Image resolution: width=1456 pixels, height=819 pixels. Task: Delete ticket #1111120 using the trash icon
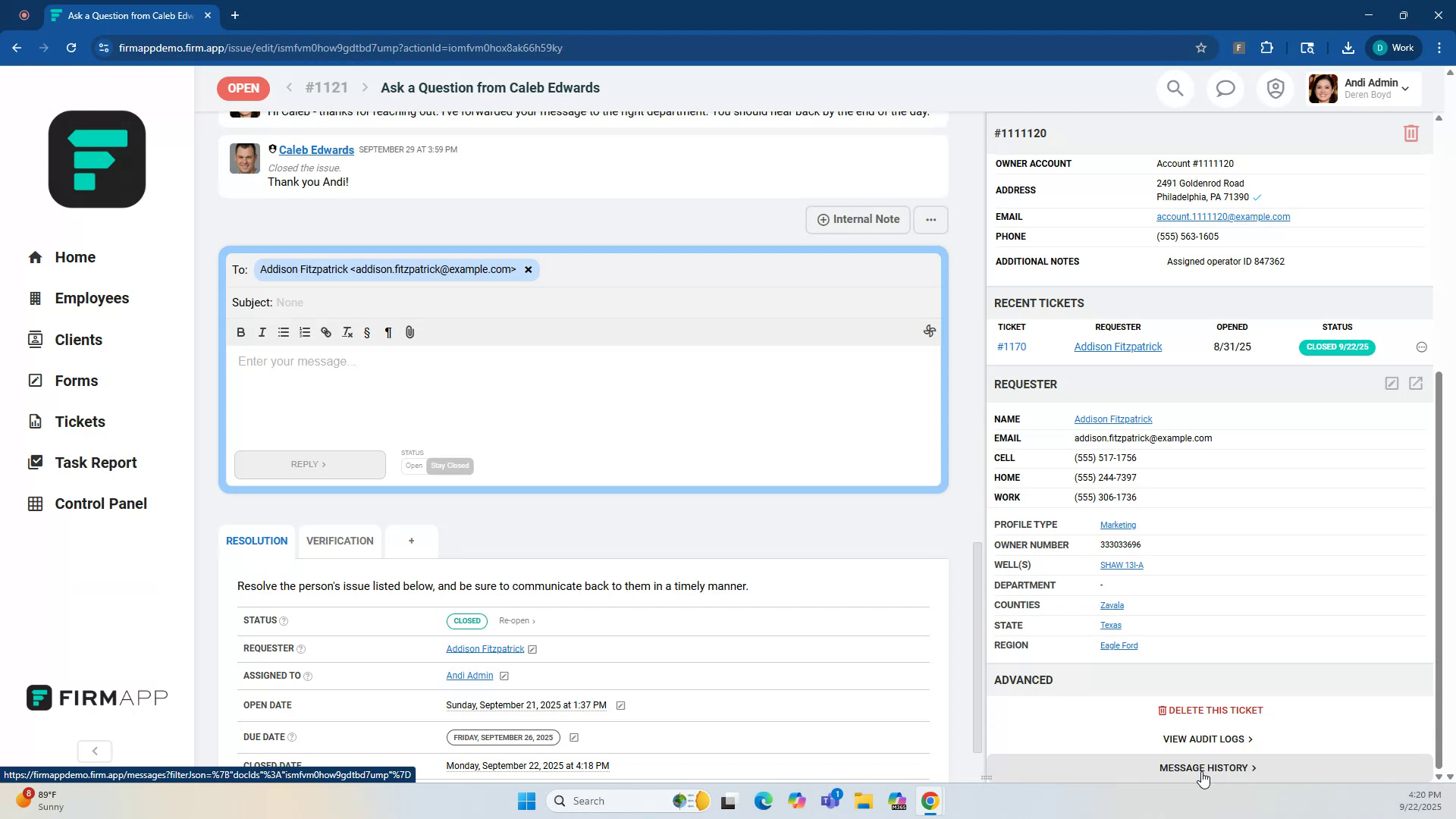[1410, 133]
